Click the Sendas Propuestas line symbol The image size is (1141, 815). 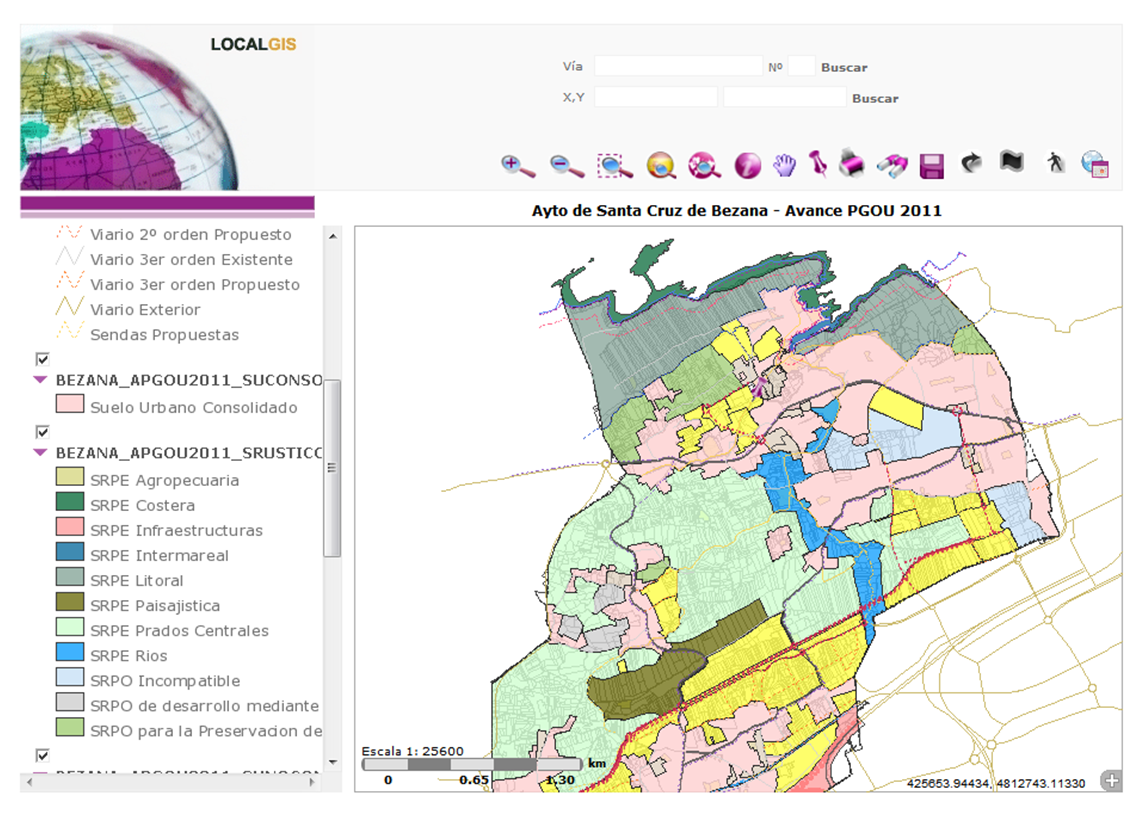pyautogui.click(x=69, y=333)
